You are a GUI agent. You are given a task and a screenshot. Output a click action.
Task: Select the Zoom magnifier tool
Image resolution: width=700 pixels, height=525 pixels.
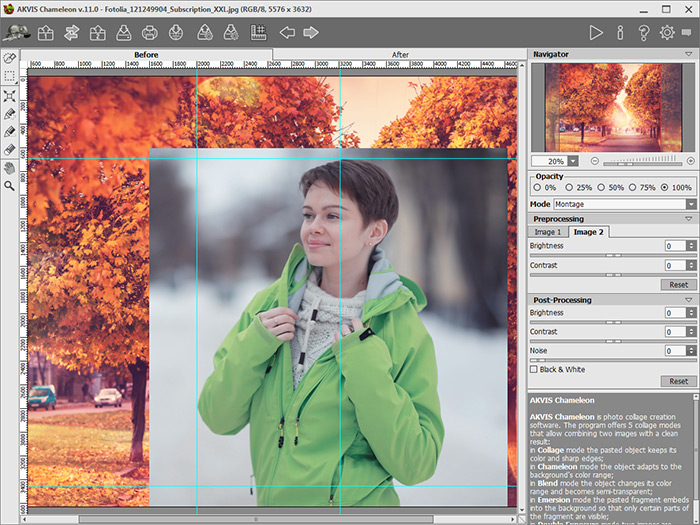(x=9, y=186)
